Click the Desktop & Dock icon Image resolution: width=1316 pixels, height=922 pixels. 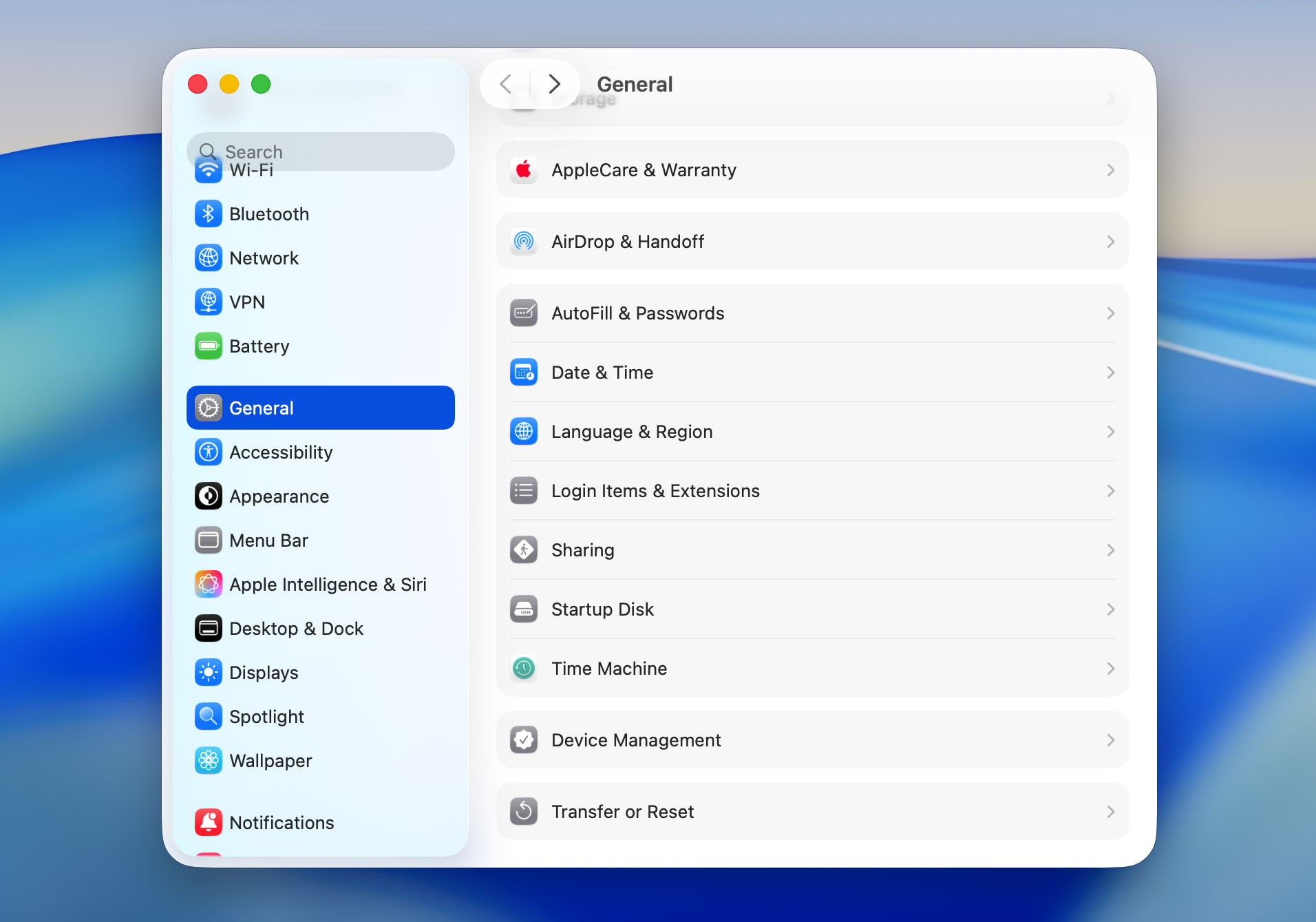click(209, 629)
